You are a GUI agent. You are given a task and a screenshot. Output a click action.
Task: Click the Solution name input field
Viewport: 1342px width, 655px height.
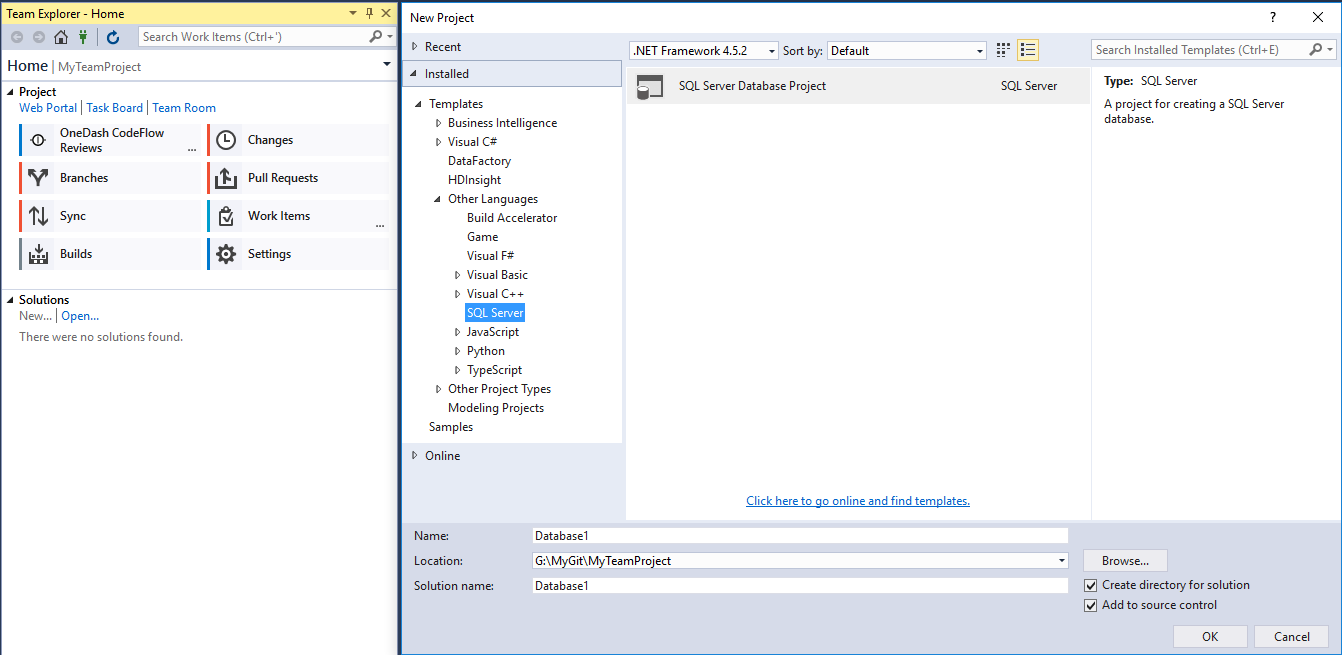(800, 586)
